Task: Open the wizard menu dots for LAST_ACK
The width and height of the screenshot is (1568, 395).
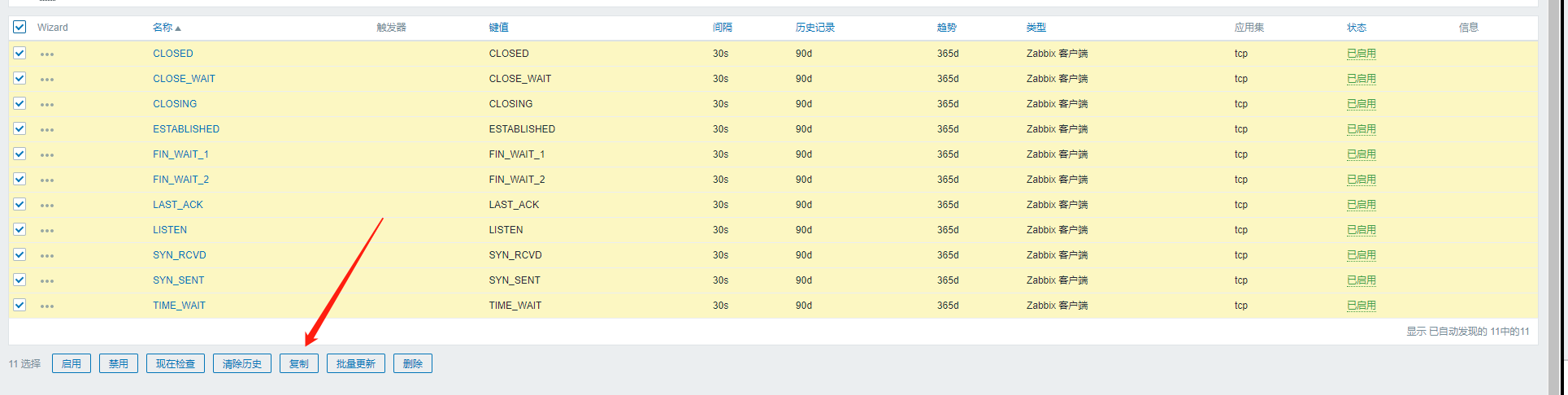Action: coord(47,206)
